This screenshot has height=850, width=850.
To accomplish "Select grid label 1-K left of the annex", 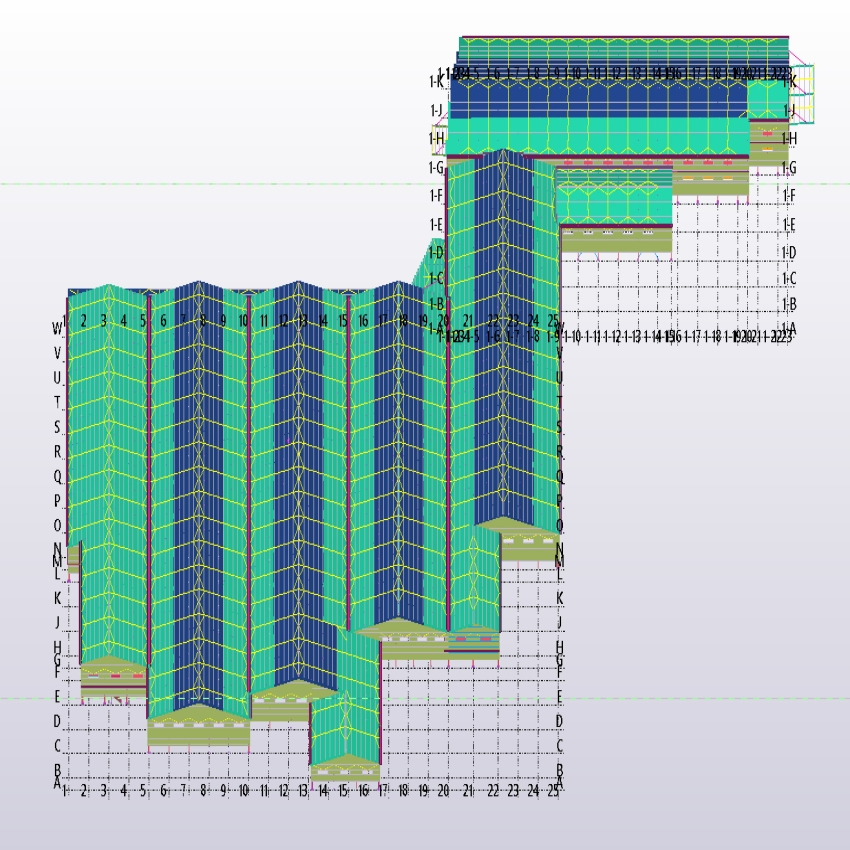I will [x=436, y=81].
